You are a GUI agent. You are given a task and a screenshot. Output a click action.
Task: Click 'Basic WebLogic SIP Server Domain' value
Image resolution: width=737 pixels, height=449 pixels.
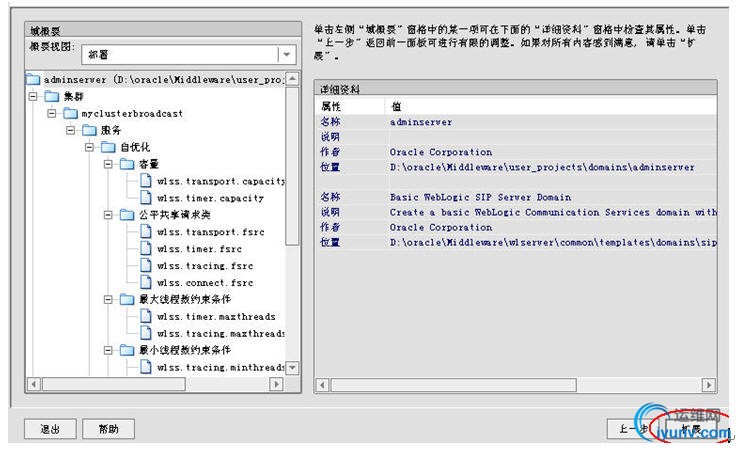(480, 197)
